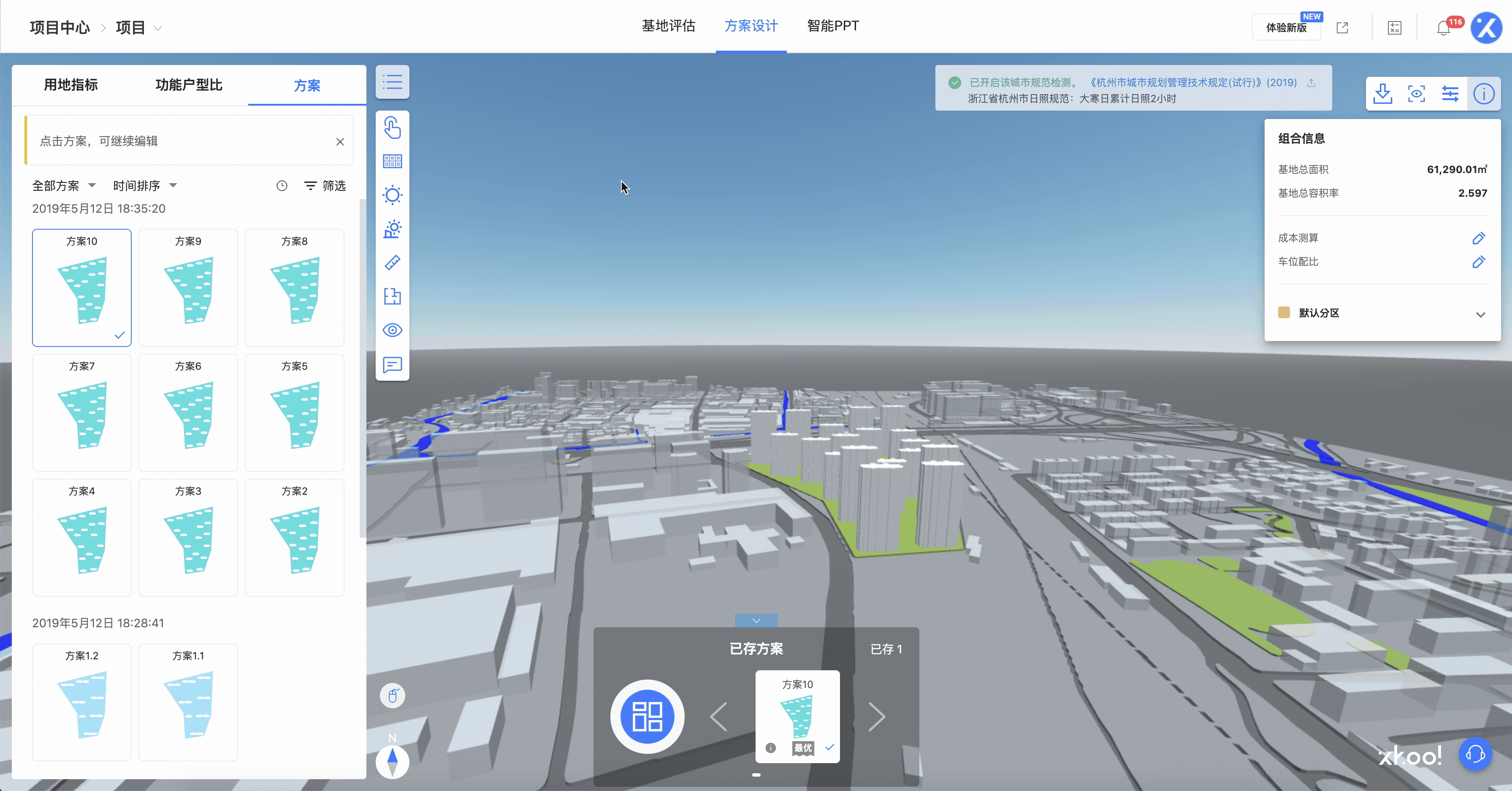1512x791 pixels.
Task: Click the 默认分区 color swatch
Action: (1284, 313)
